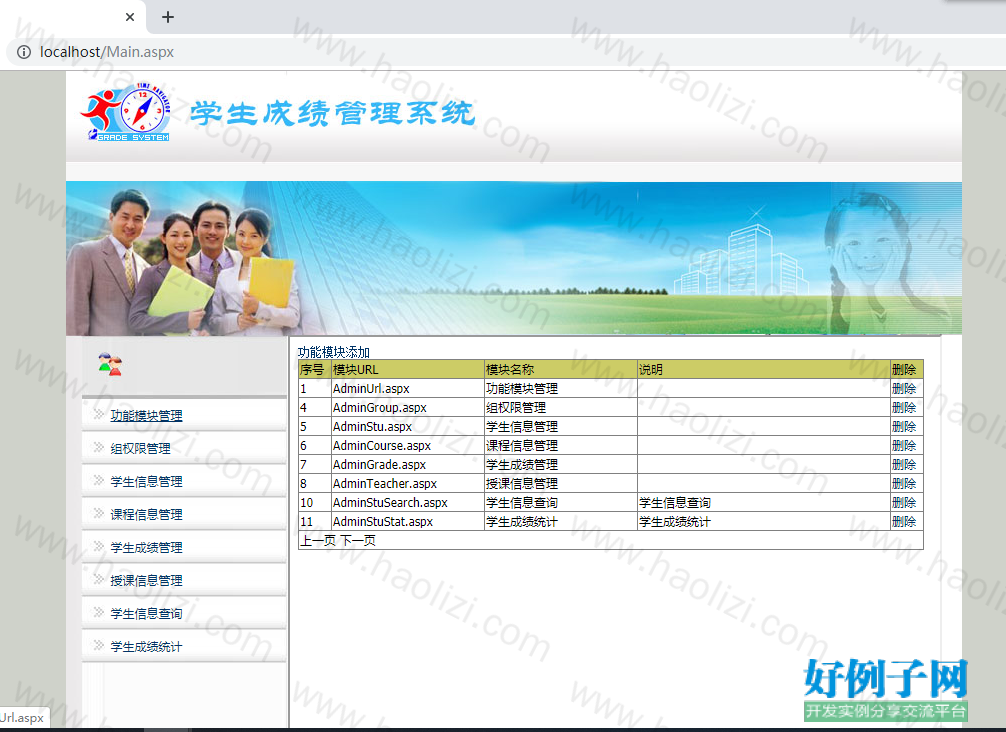Click sequence number 11 cell
This screenshot has height=732, width=1006.
[x=314, y=522]
